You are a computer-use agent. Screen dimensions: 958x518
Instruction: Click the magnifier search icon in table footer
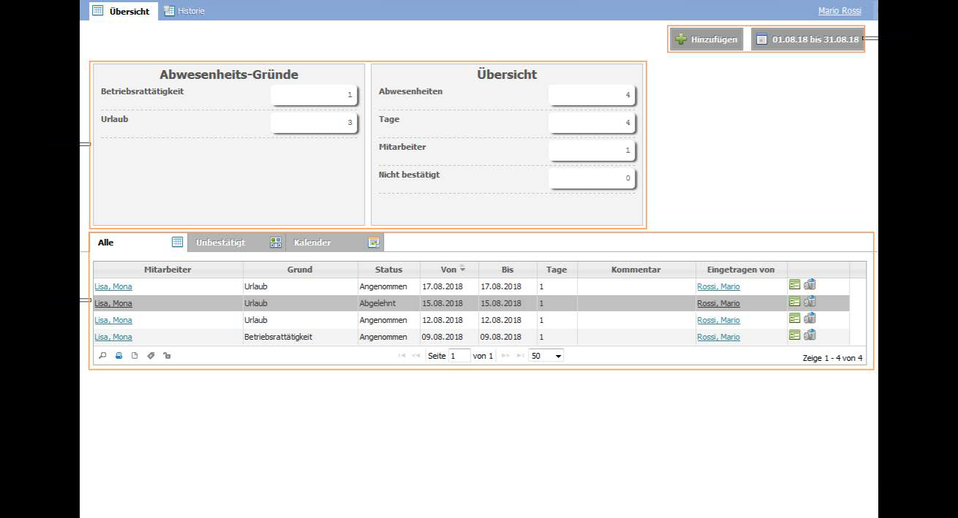(x=103, y=356)
